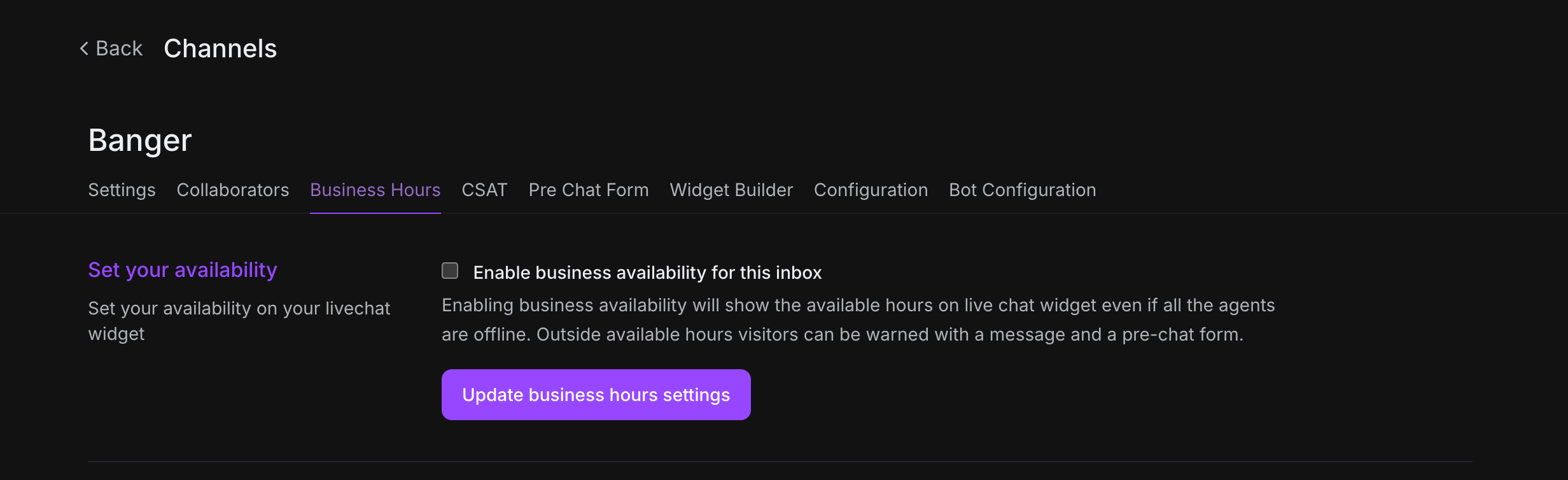Click the Channels page heading

pyautogui.click(x=220, y=48)
